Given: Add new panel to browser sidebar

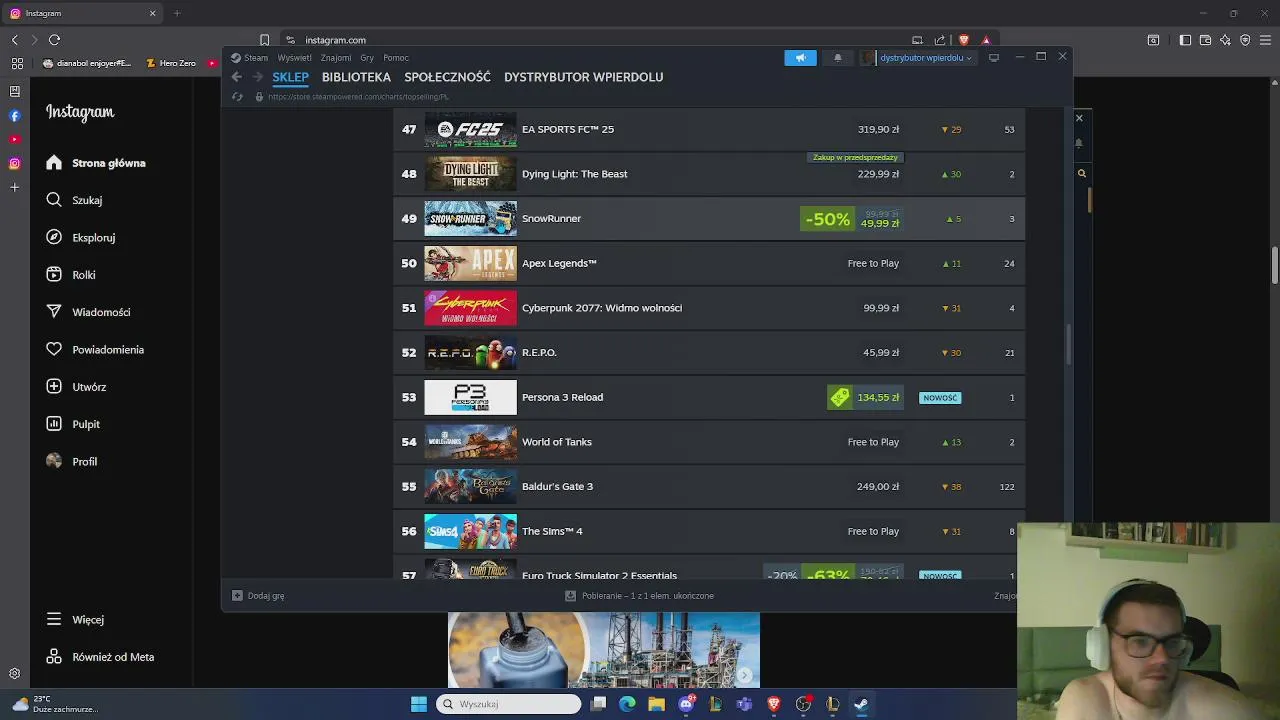Looking at the screenshot, I should tap(14, 187).
